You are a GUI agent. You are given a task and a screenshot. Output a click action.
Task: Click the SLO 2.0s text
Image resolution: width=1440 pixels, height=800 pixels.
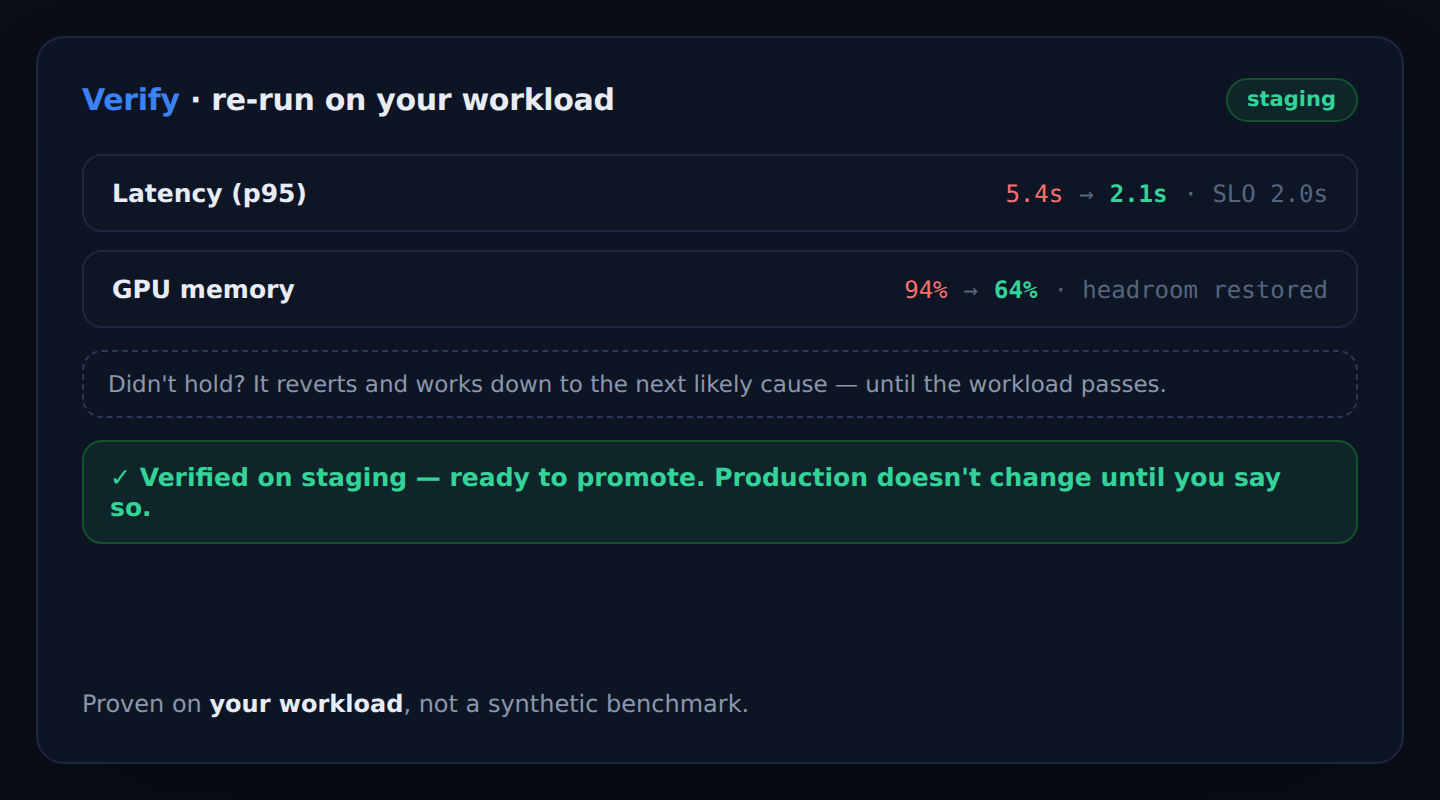[1270, 194]
